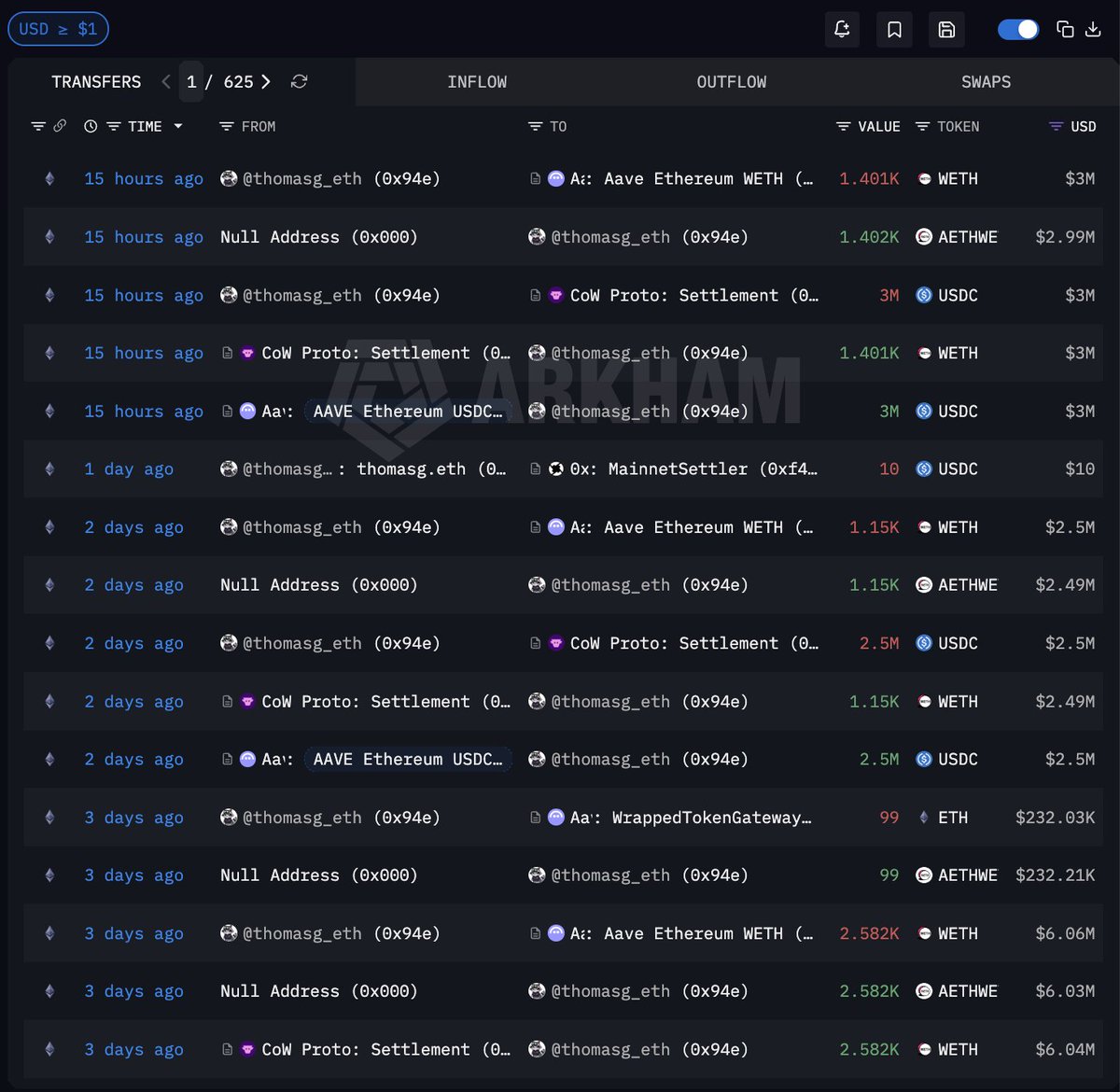Click 2.582K value in $6.04M row
The image size is (1120, 1092).
(x=870, y=1049)
